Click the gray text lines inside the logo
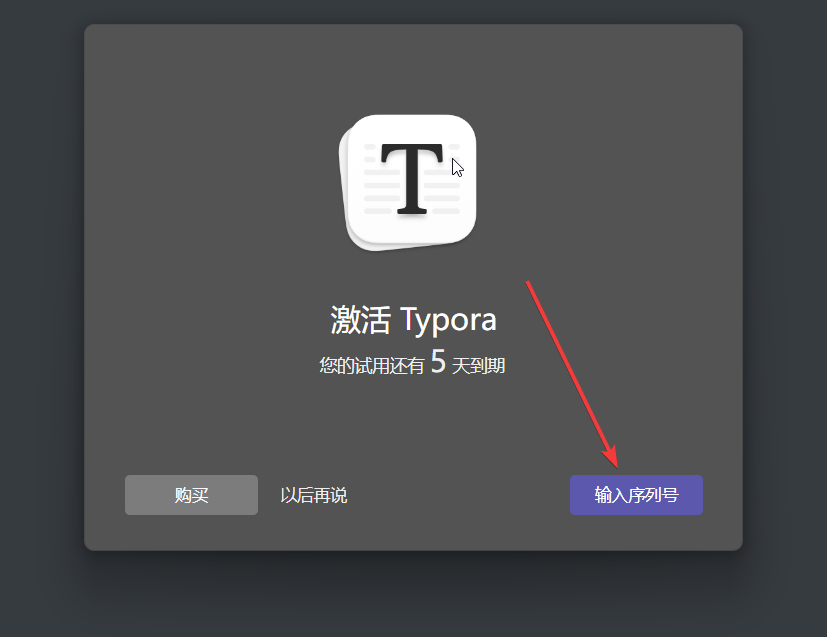 tap(444, 198)
